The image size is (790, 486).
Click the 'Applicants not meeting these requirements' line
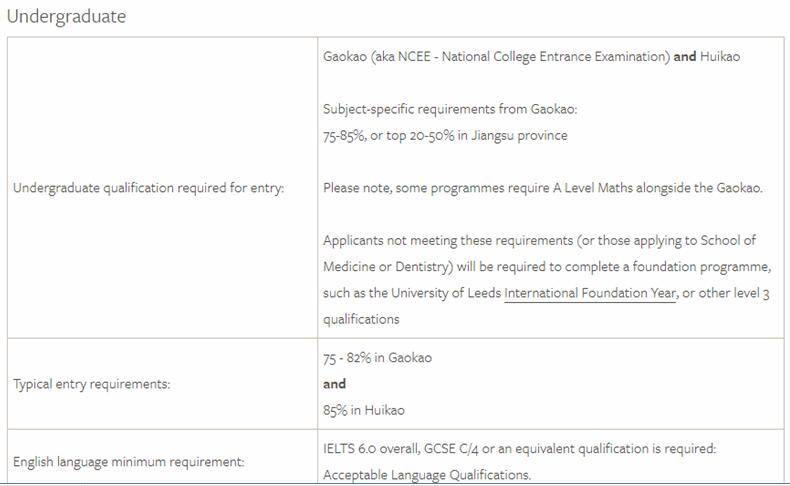coord(539,241)
